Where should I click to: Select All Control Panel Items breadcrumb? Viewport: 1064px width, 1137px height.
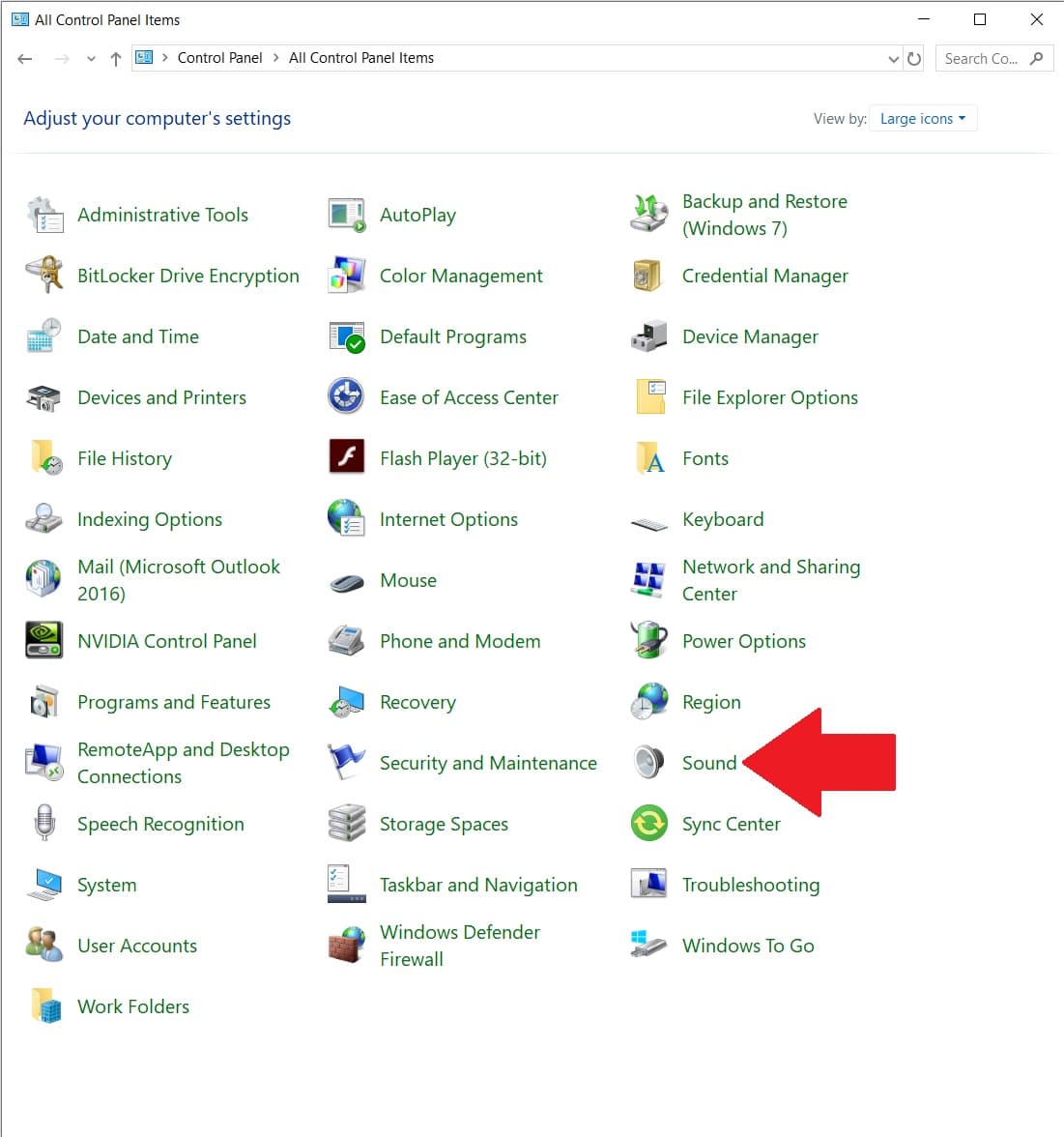coord(360,58)
